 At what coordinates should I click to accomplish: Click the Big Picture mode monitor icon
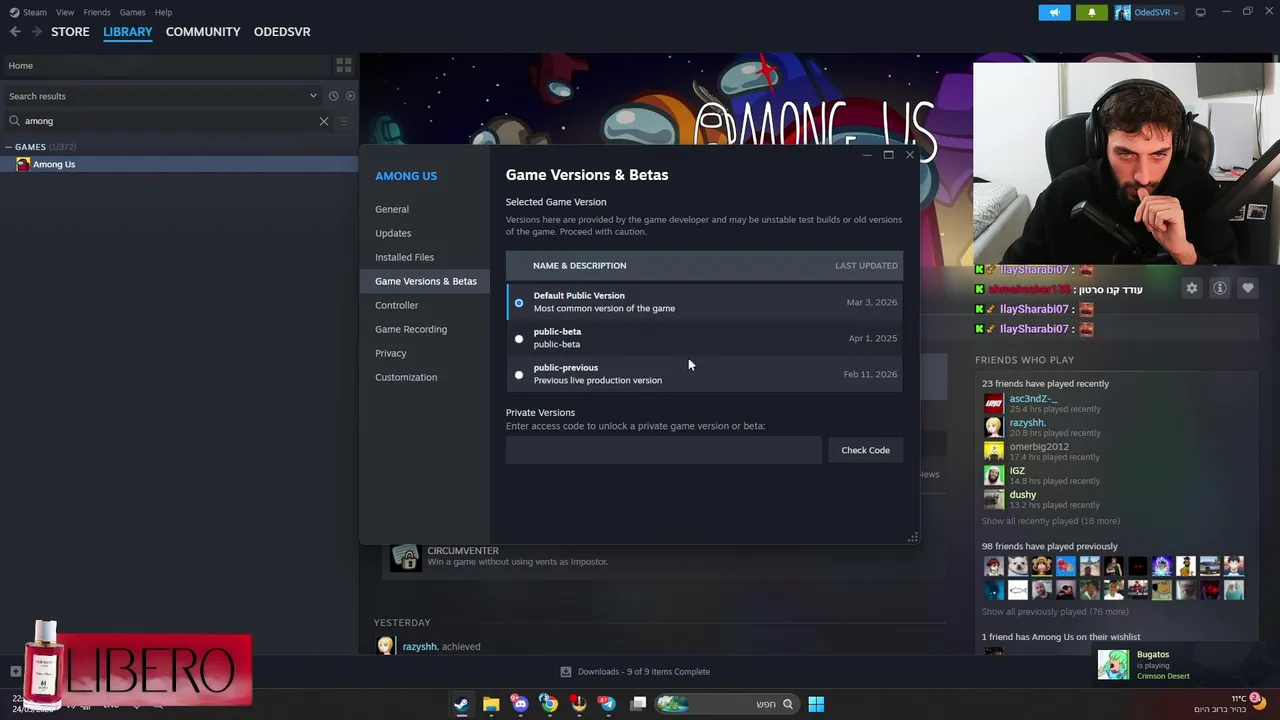point(1200,12)
